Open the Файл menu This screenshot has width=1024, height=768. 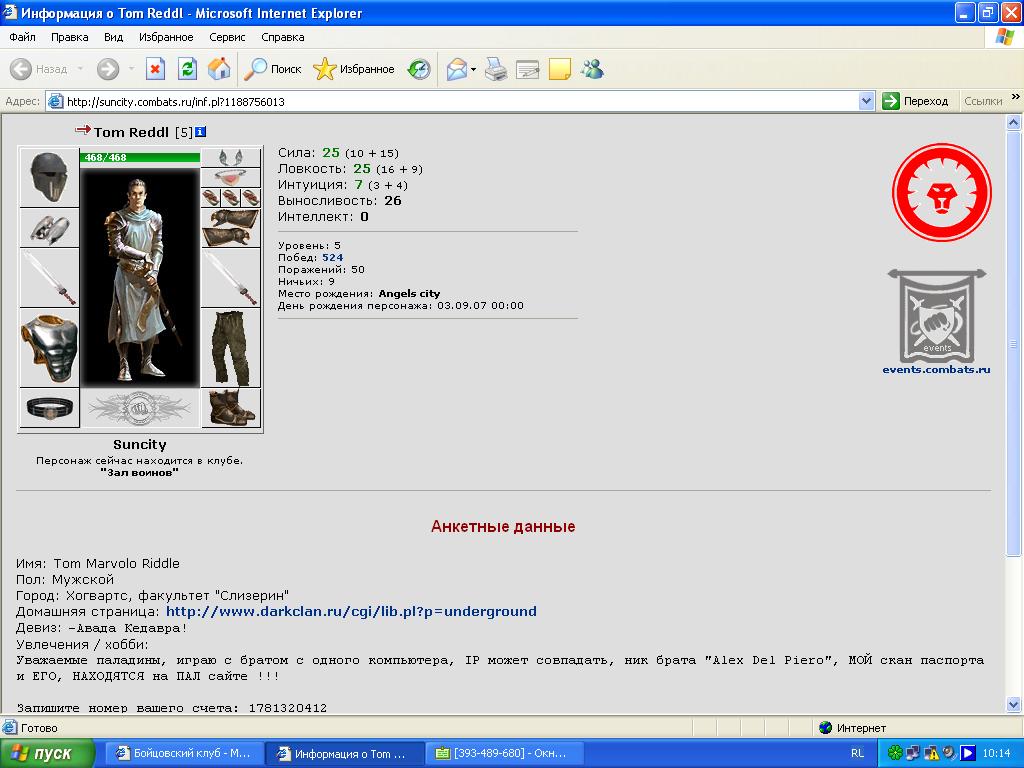pyautogui.click(x=22, y=37)
